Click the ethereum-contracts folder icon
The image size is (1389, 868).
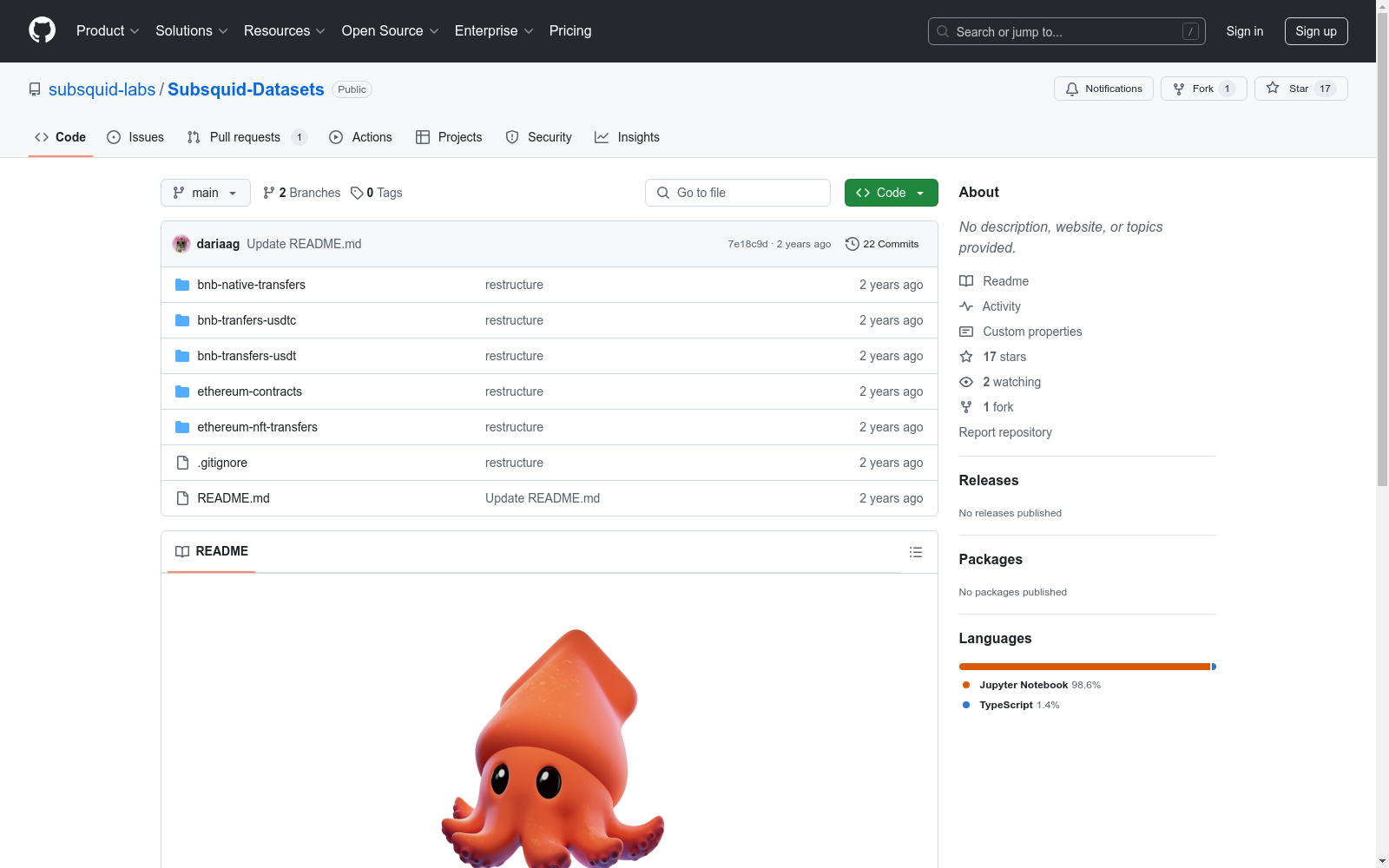coord(182,391)
